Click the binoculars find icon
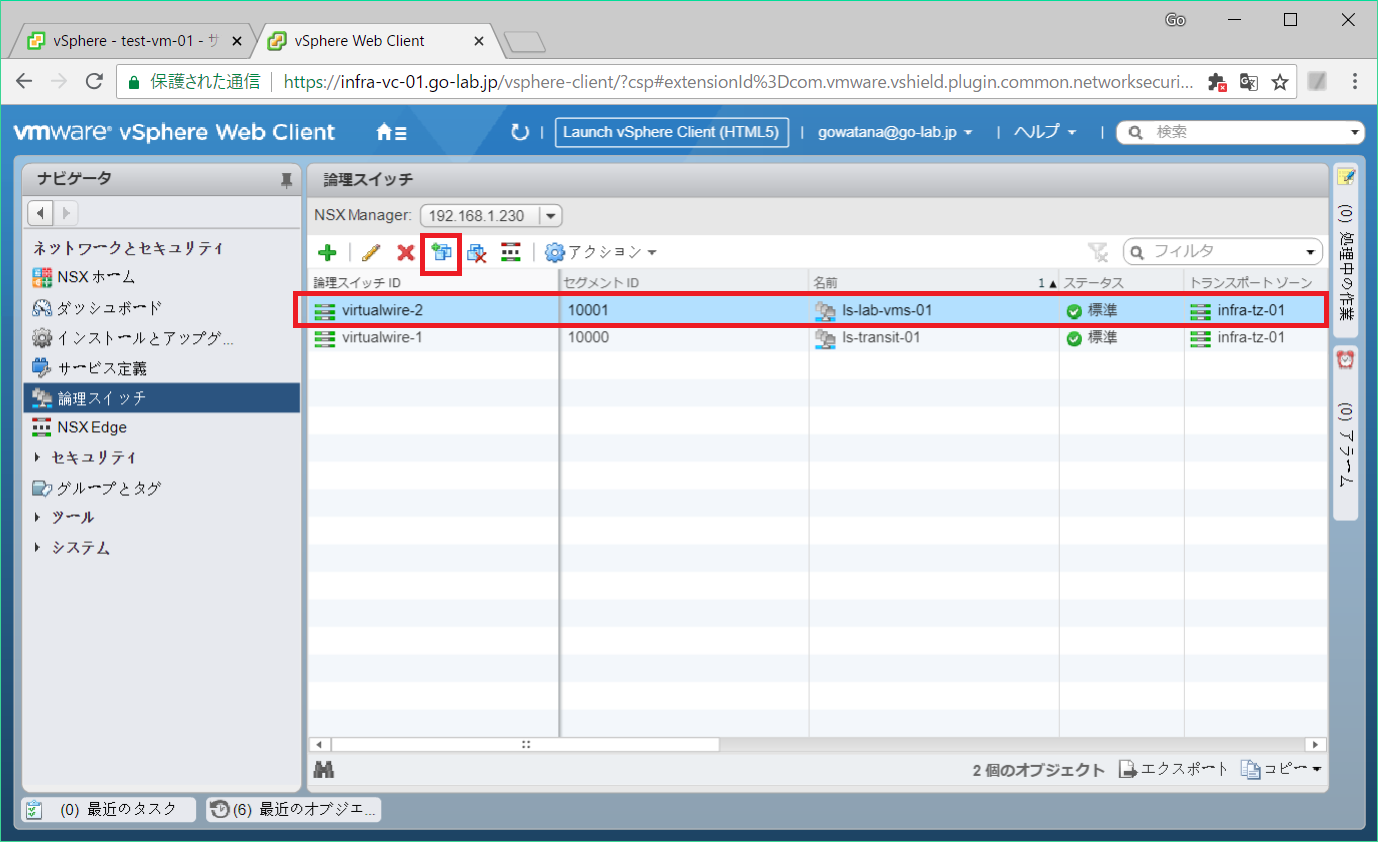 click(x=324, y=769)
